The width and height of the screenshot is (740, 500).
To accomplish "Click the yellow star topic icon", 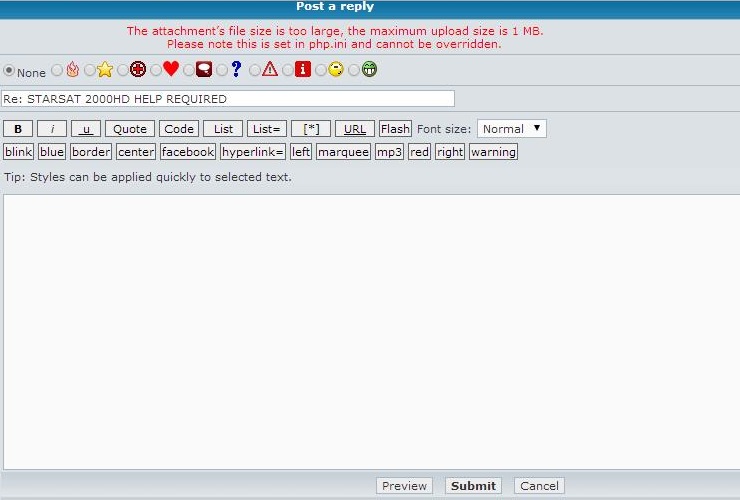I will (x=105, y=70).
